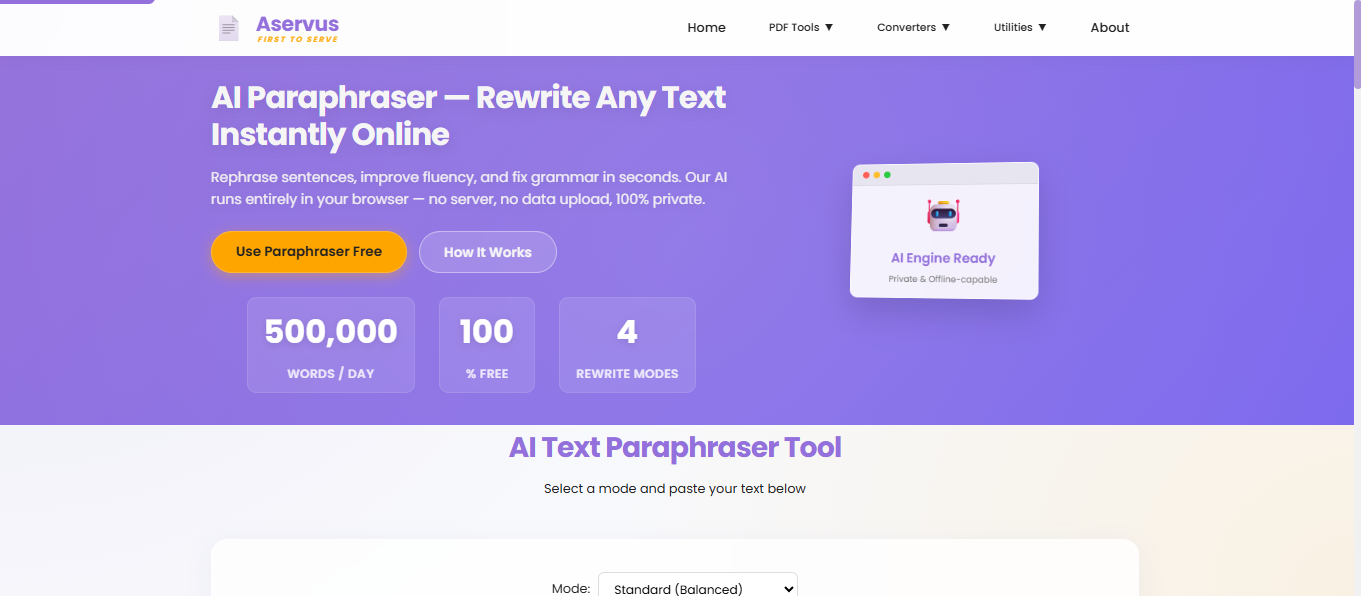Open the PDF Tools dropdown
1361x596 pixels.
(x=800, y=27)
